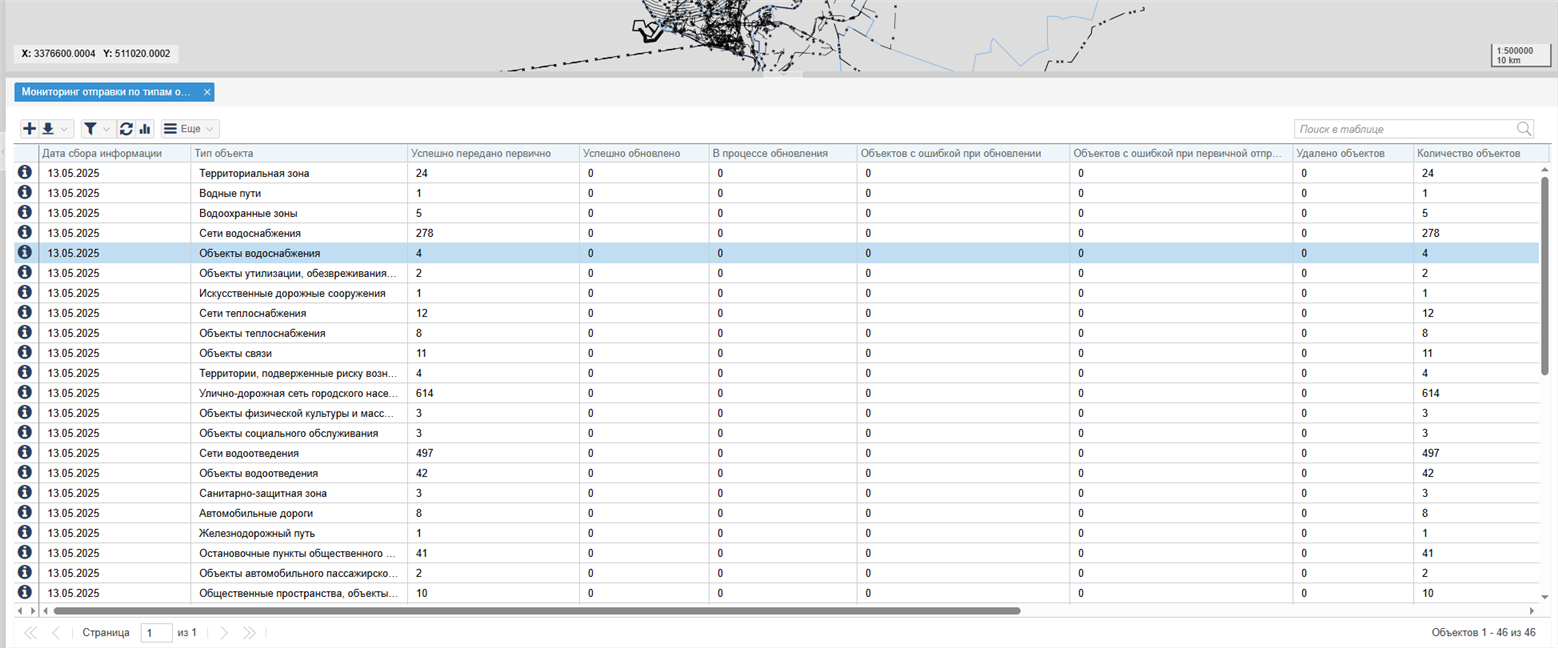Open info icon for Территории, подверженные риску row
This screenshot has height=648, width=1558.
pos(25,372)
